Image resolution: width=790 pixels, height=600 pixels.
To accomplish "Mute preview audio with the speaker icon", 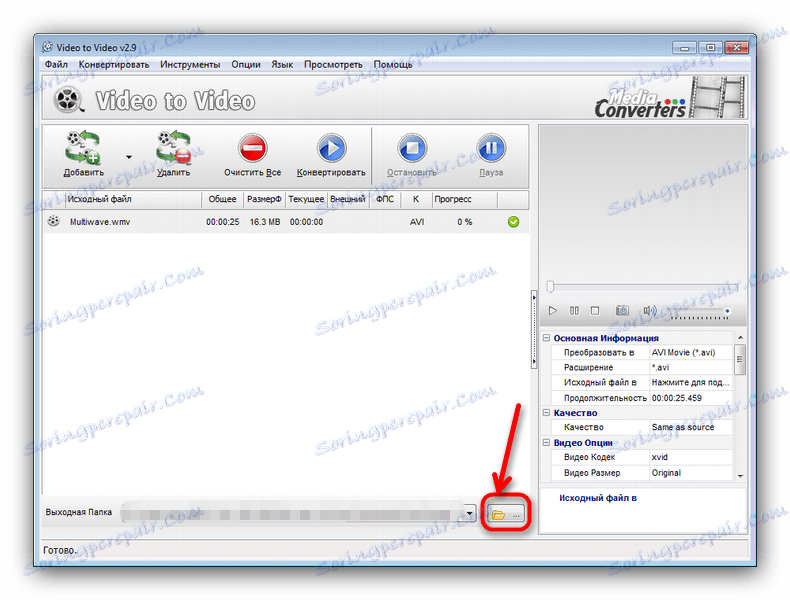I will (x=649, y=310).
